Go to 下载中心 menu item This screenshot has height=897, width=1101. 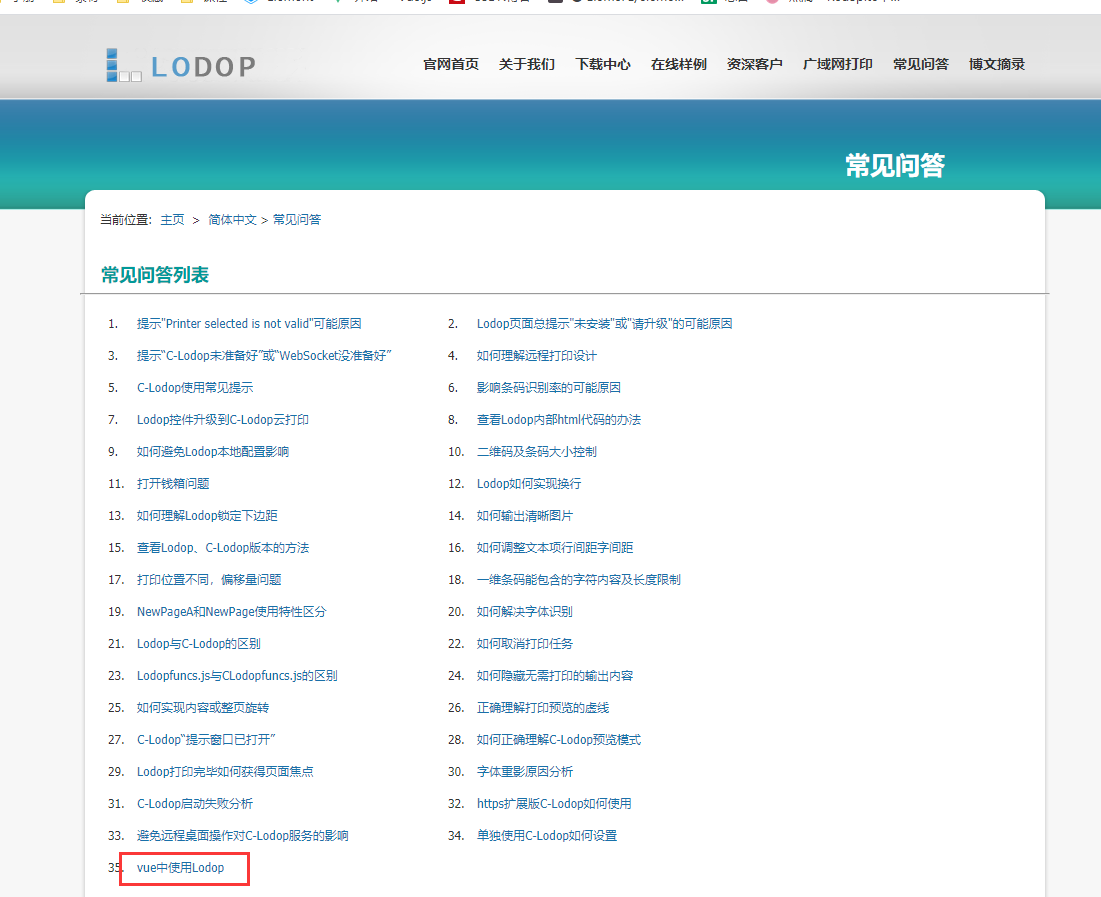click(602, 65)
